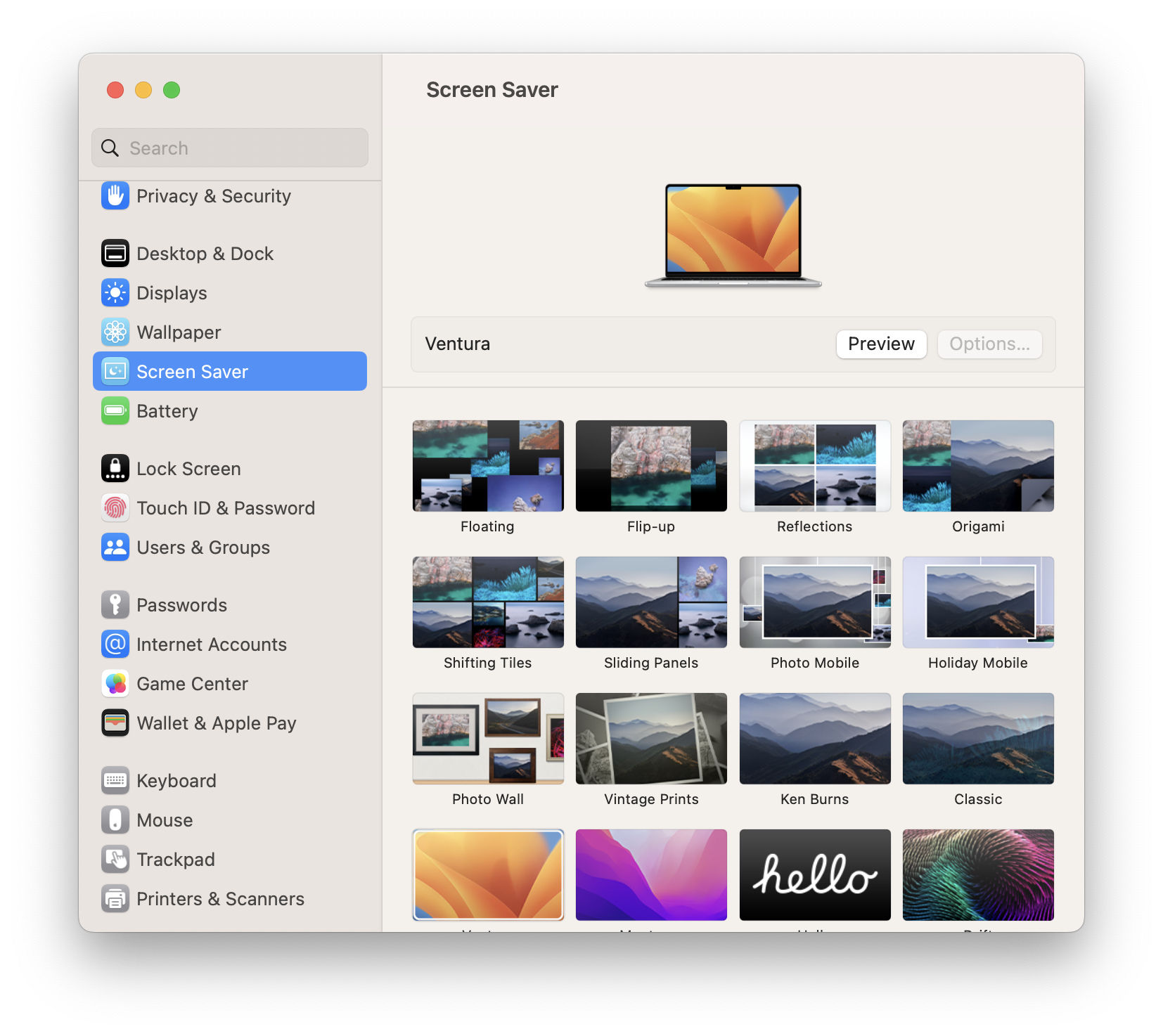Select the Floating screen saver thumbnail
1163x1036 pixels.
point(488,466)
